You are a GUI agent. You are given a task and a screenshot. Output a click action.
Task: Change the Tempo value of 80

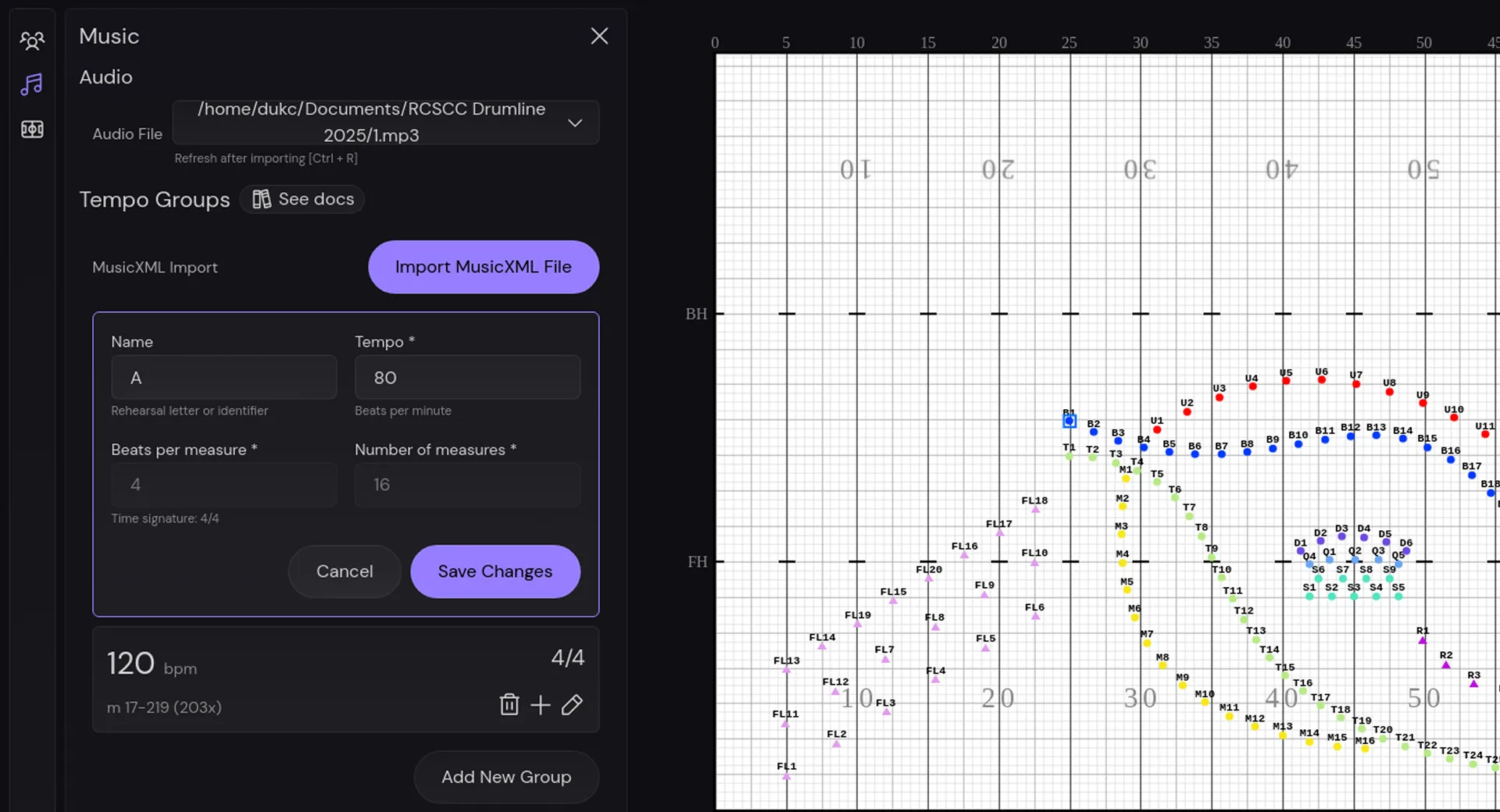pyautogui.click(x=467, y=378)
